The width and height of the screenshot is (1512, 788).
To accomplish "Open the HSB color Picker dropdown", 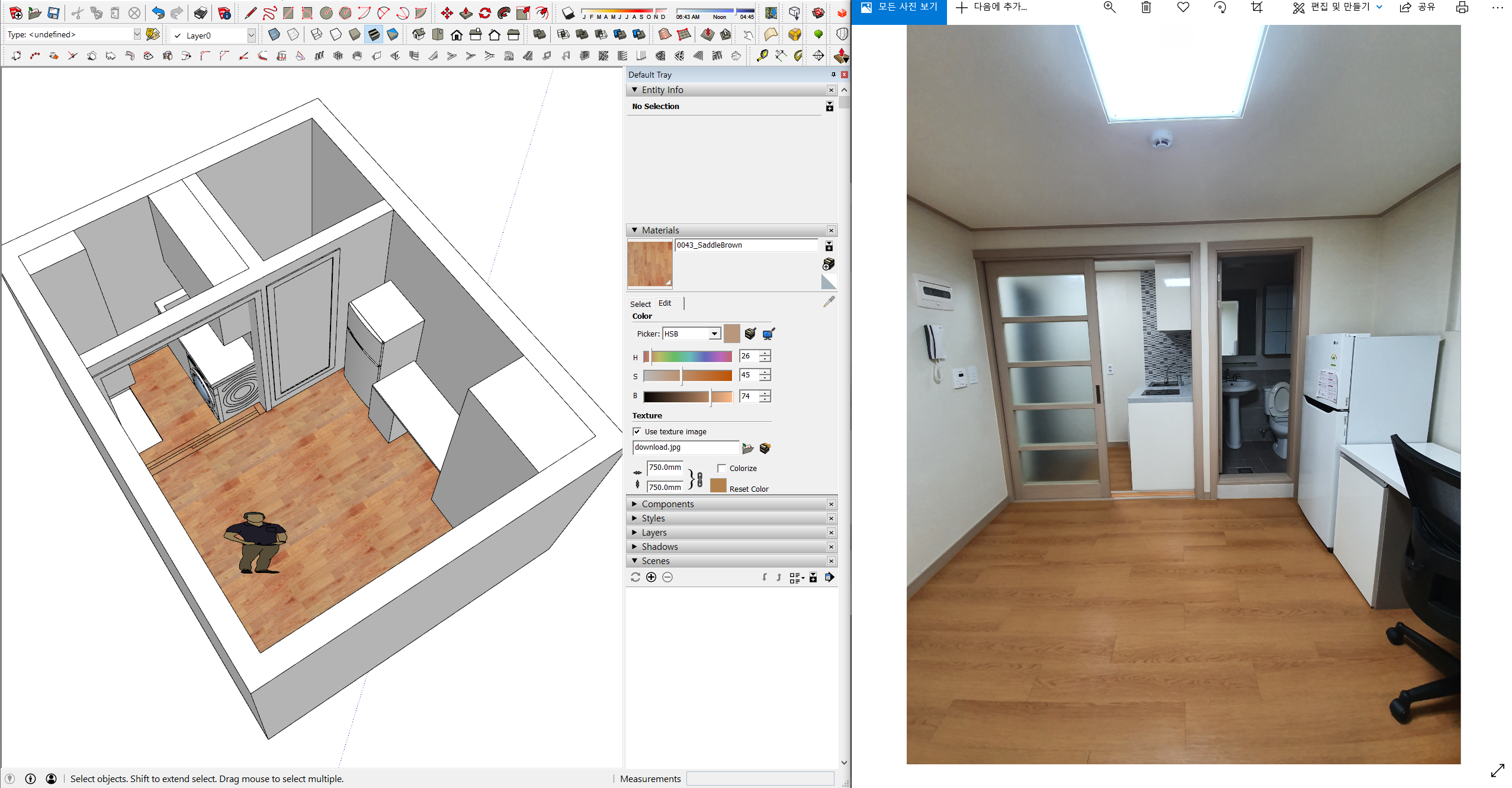I will (714, 334).
